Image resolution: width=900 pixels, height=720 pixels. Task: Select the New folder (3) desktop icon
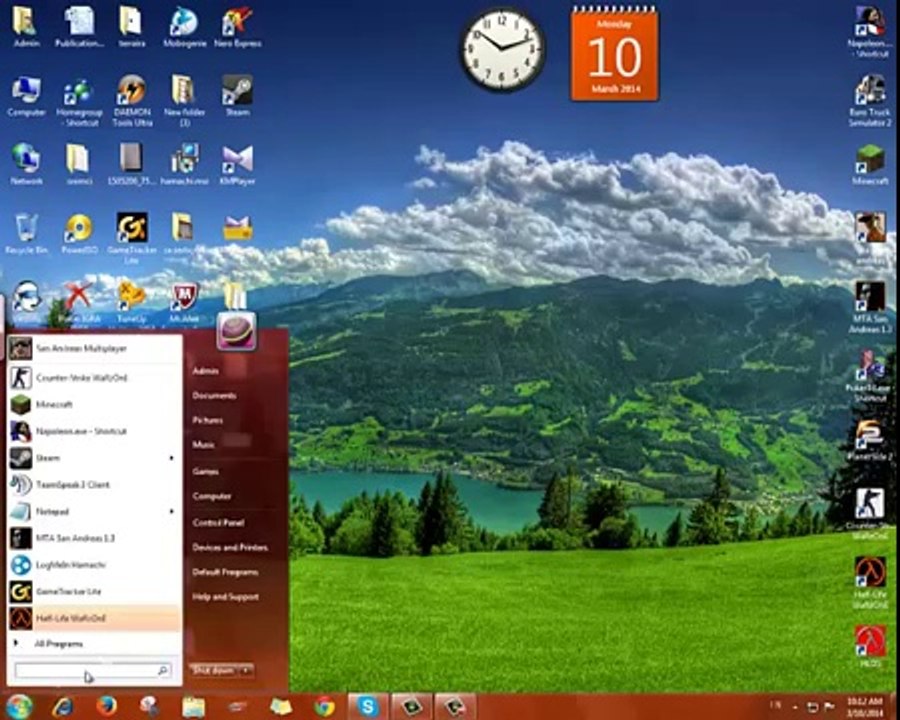coord(184,100)
